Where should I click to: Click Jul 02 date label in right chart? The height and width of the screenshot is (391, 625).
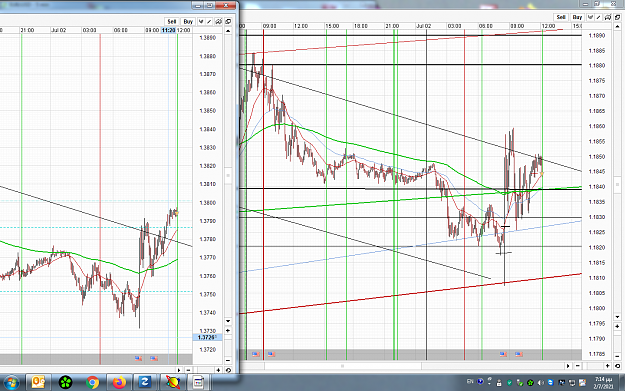tap(423, 26)
